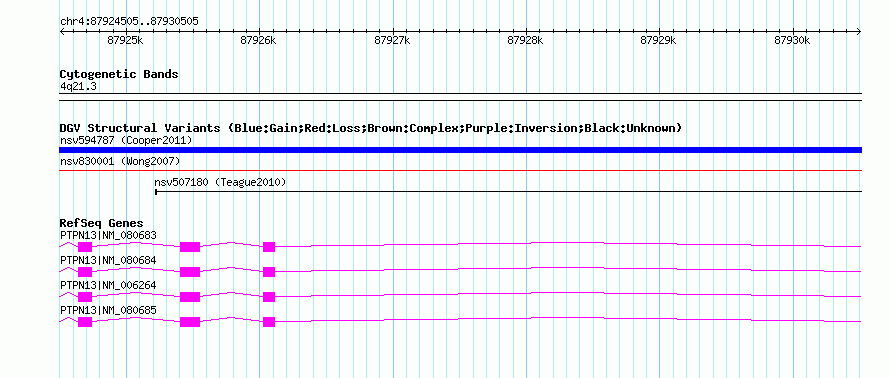Click the second exon of NM_006264
This screenshot has width=890, height=378.
pyautogui.click(x=190, y=297)
